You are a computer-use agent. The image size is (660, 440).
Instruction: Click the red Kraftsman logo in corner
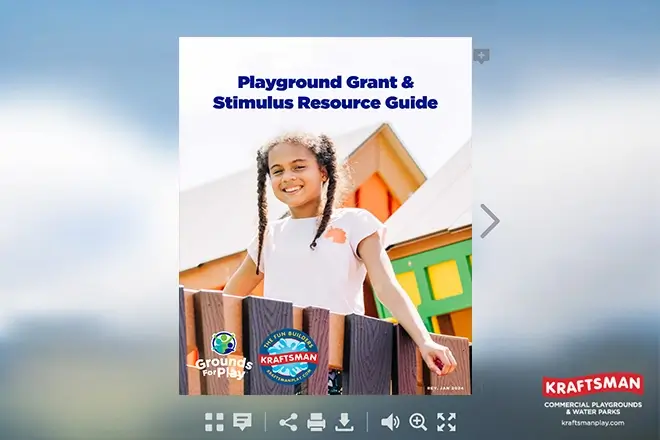click(593, 386)
